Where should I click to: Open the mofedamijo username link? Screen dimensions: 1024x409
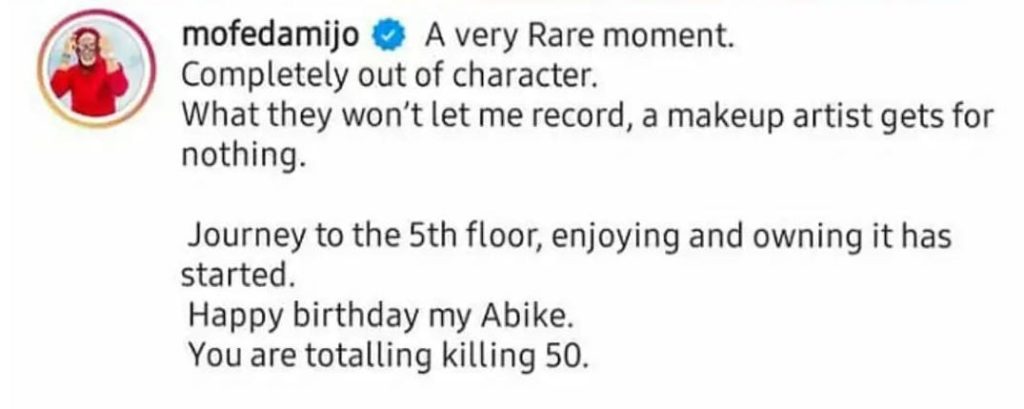coord(277,38)
